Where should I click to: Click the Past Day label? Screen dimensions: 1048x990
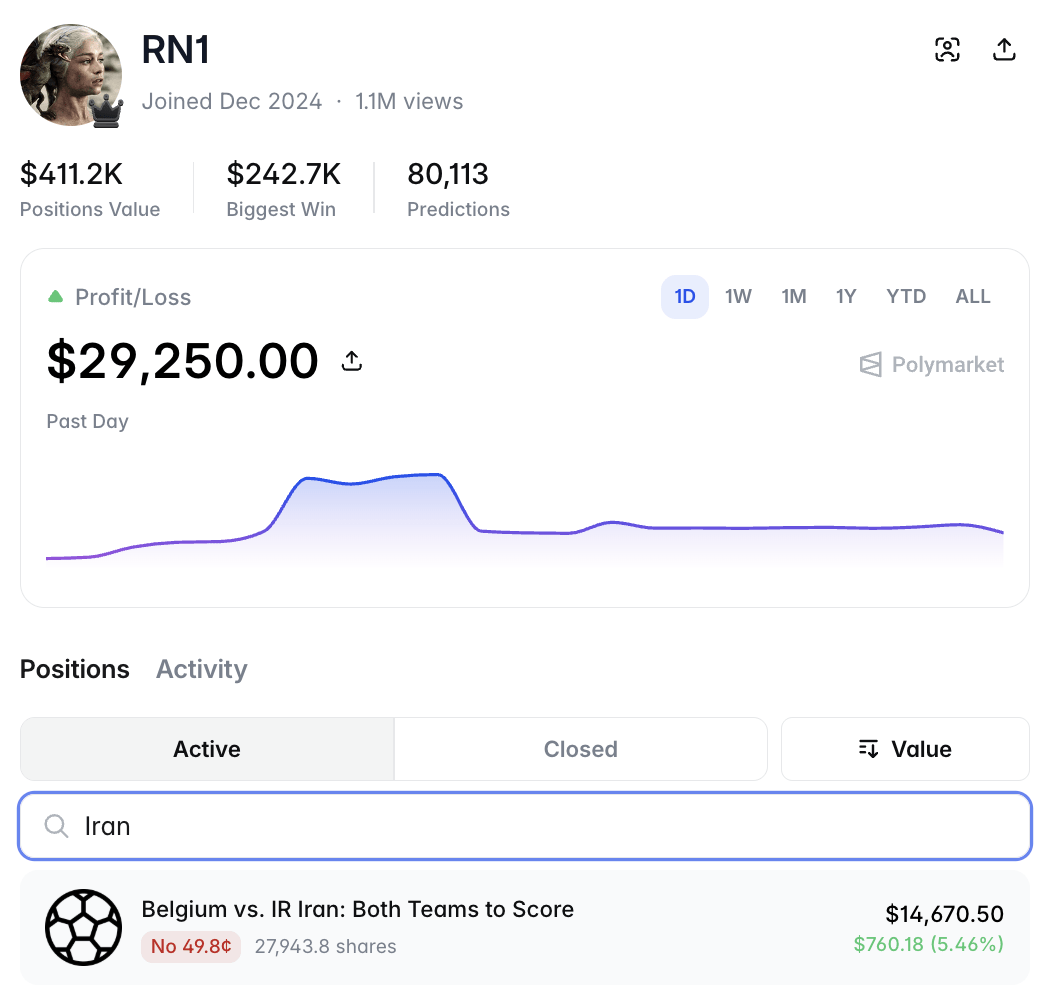point(88,421)
